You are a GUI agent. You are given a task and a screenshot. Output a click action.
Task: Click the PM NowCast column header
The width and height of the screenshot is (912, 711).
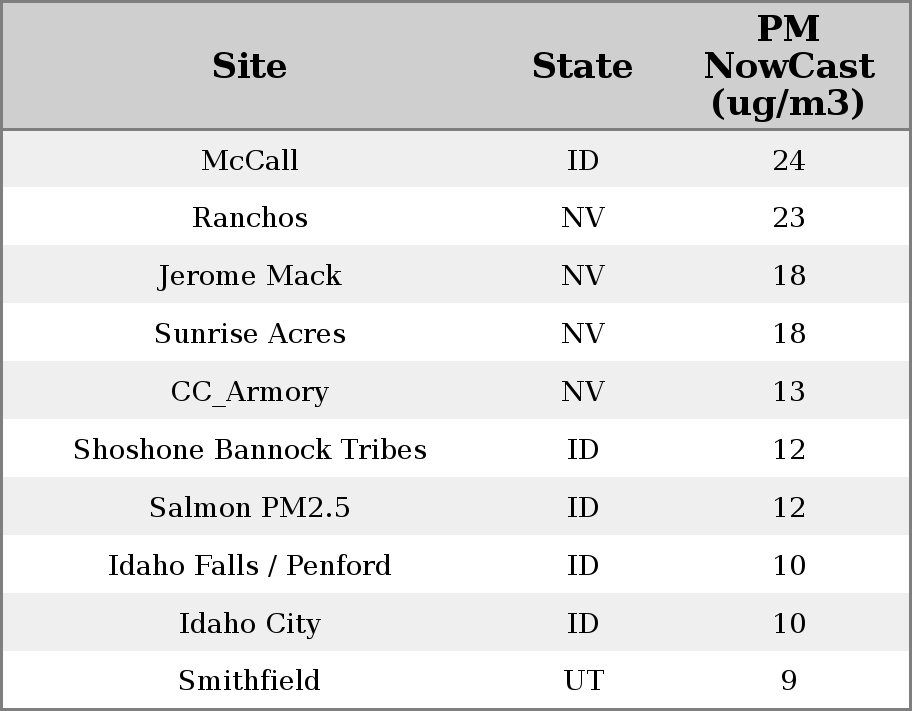coord(788,67)
